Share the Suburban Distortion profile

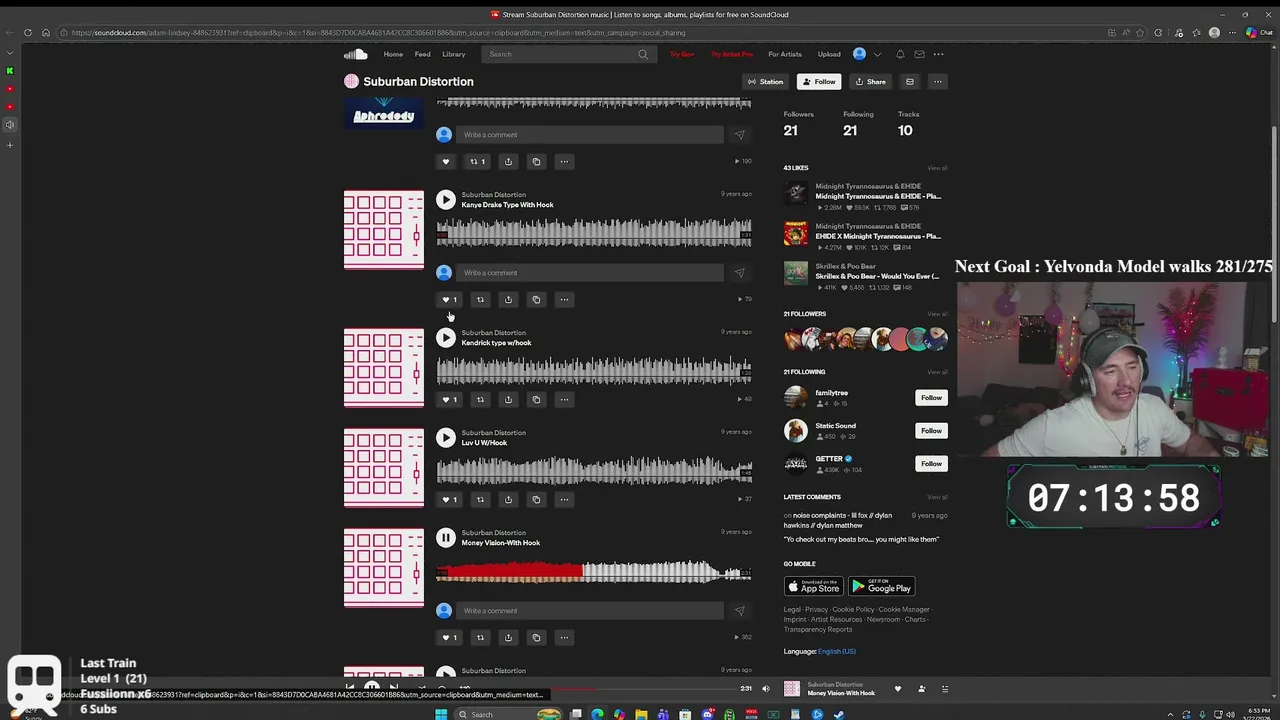(870, 82)
